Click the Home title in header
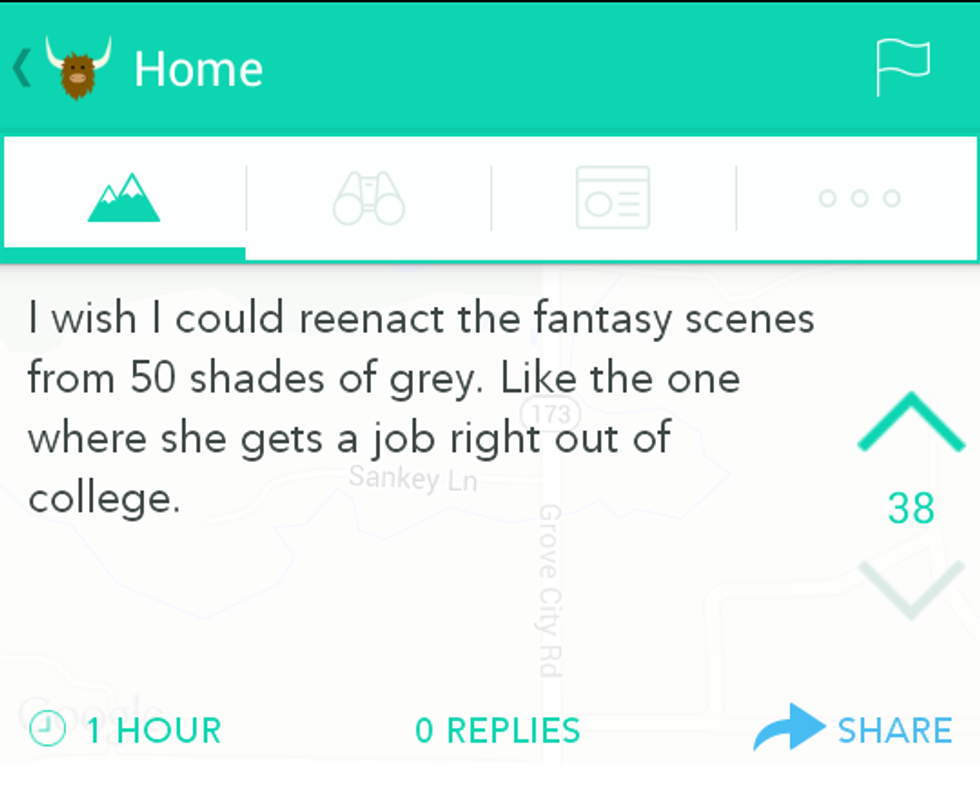Viewport: 980px width, 789px height. (198, 69)
